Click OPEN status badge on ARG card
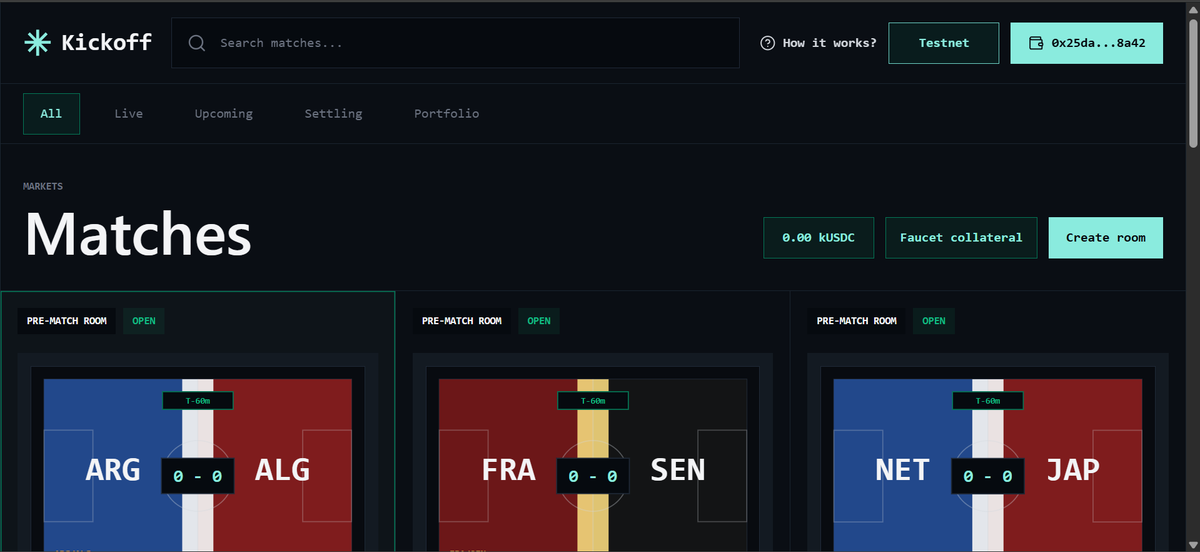 145,321
